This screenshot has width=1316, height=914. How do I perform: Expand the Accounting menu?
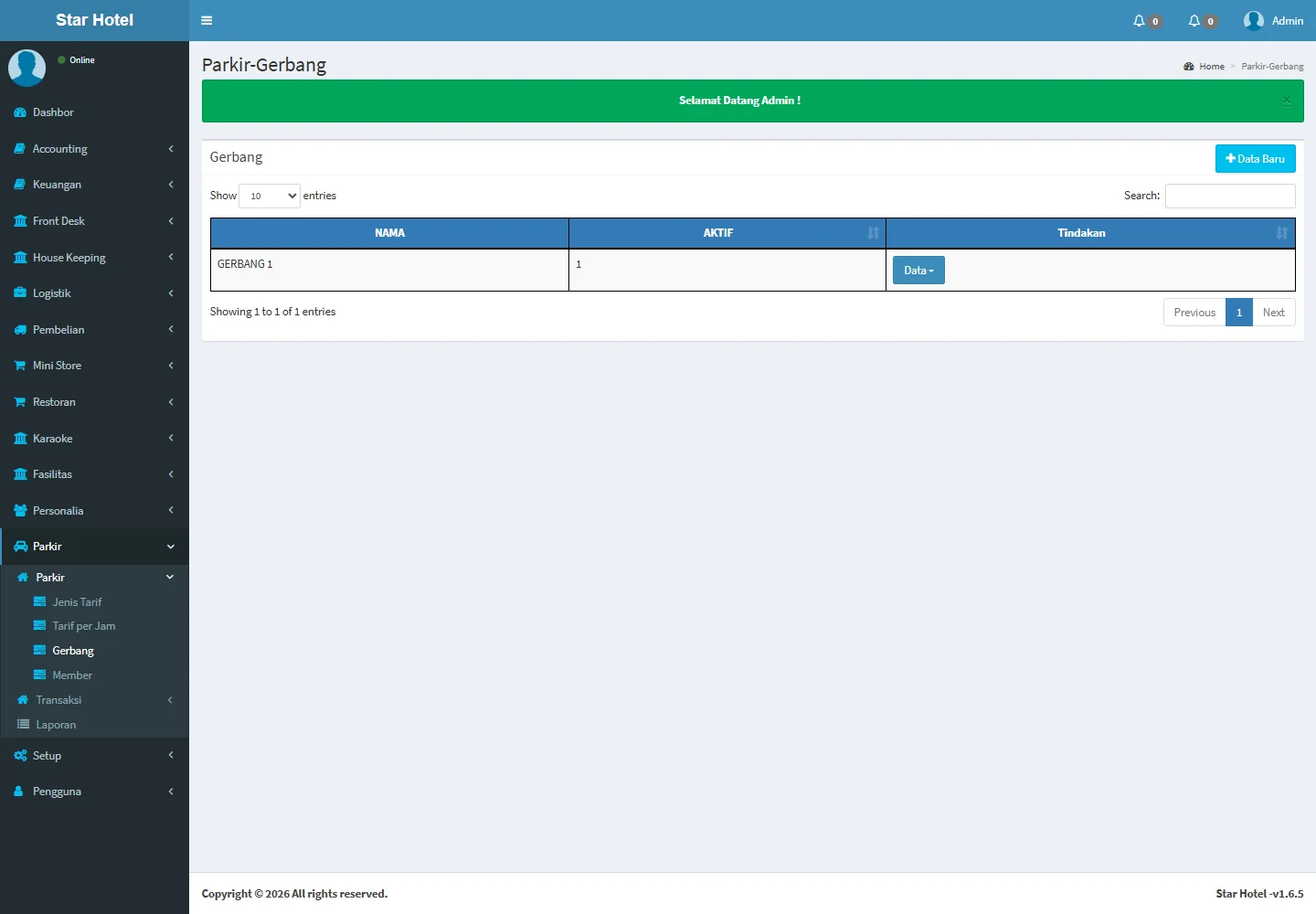tap(60, 149)
